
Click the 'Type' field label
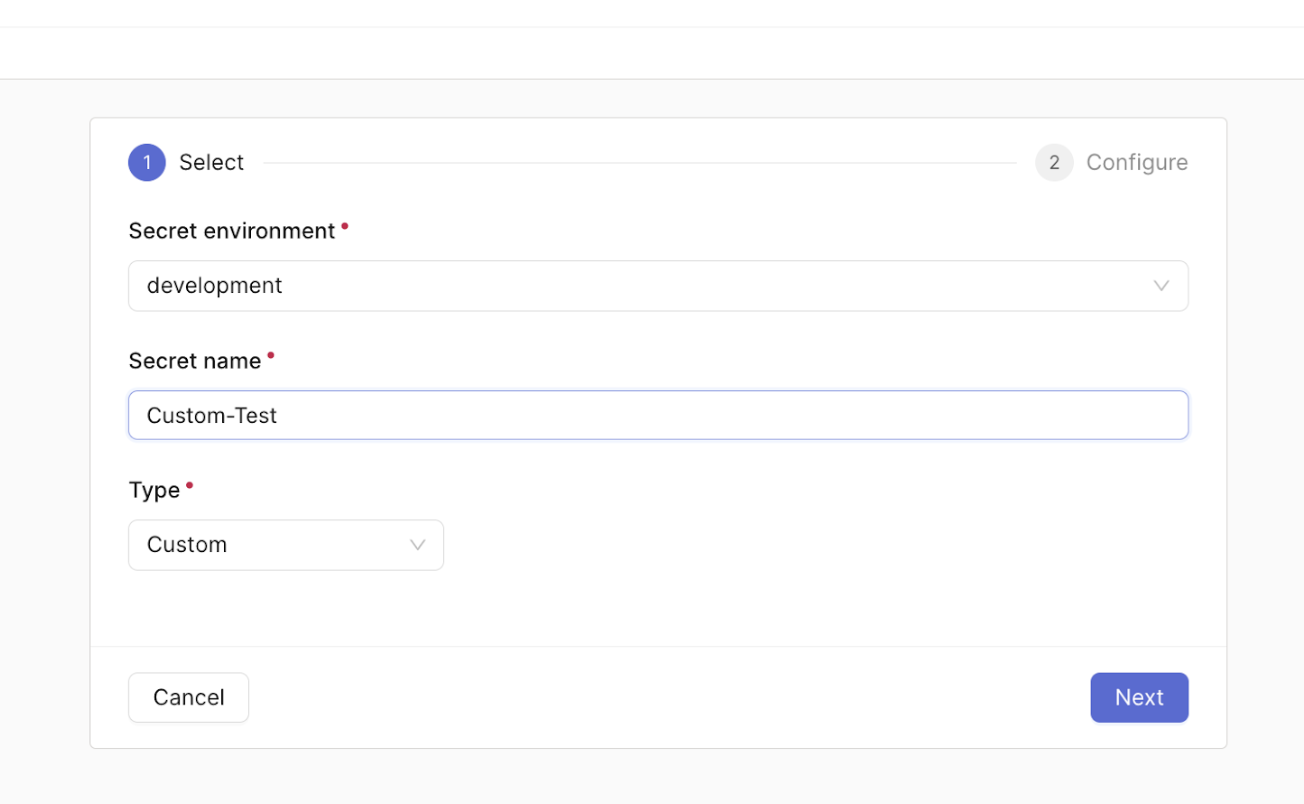pos(154,490)
